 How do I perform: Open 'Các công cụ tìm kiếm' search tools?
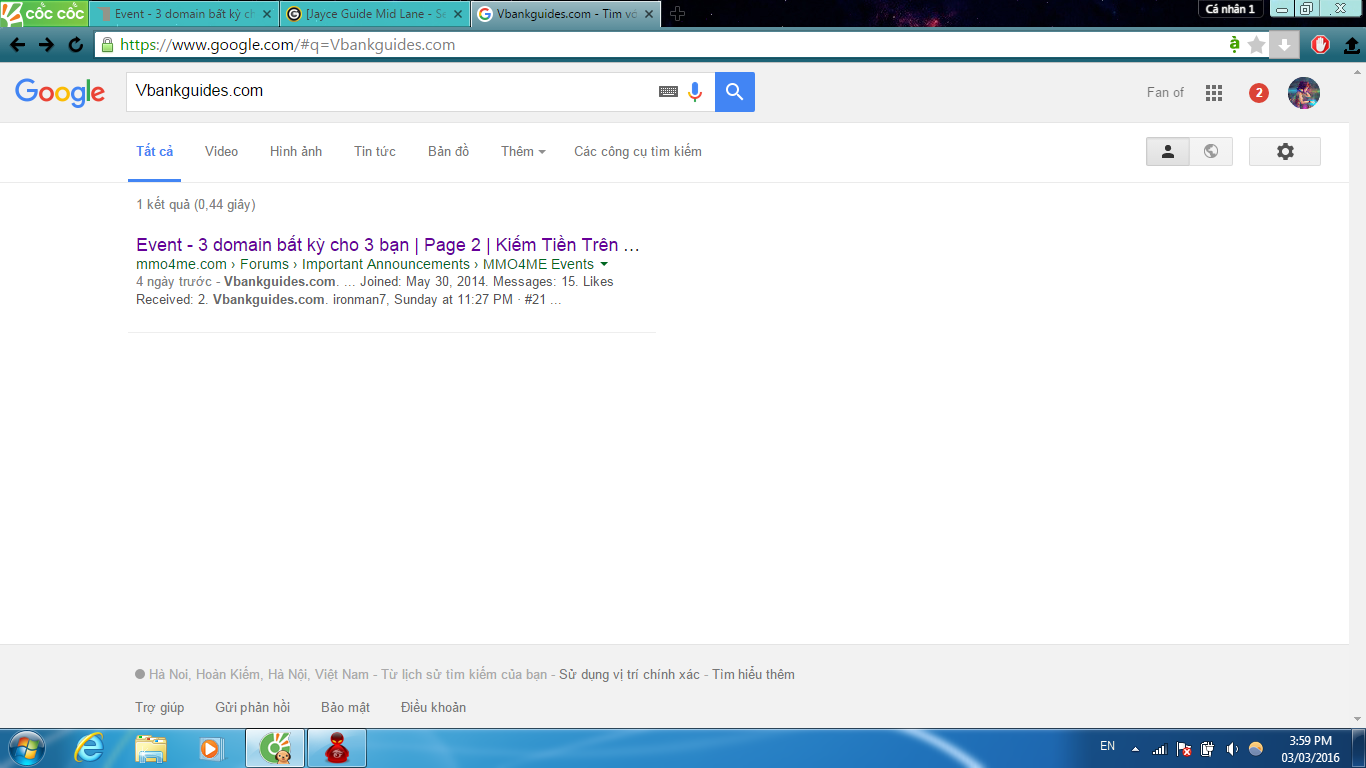pos(638,151)
